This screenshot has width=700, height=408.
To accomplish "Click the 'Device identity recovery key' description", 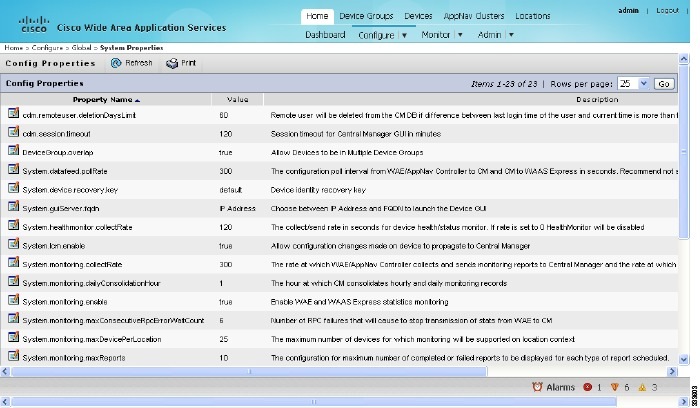I will coord(318,190).
